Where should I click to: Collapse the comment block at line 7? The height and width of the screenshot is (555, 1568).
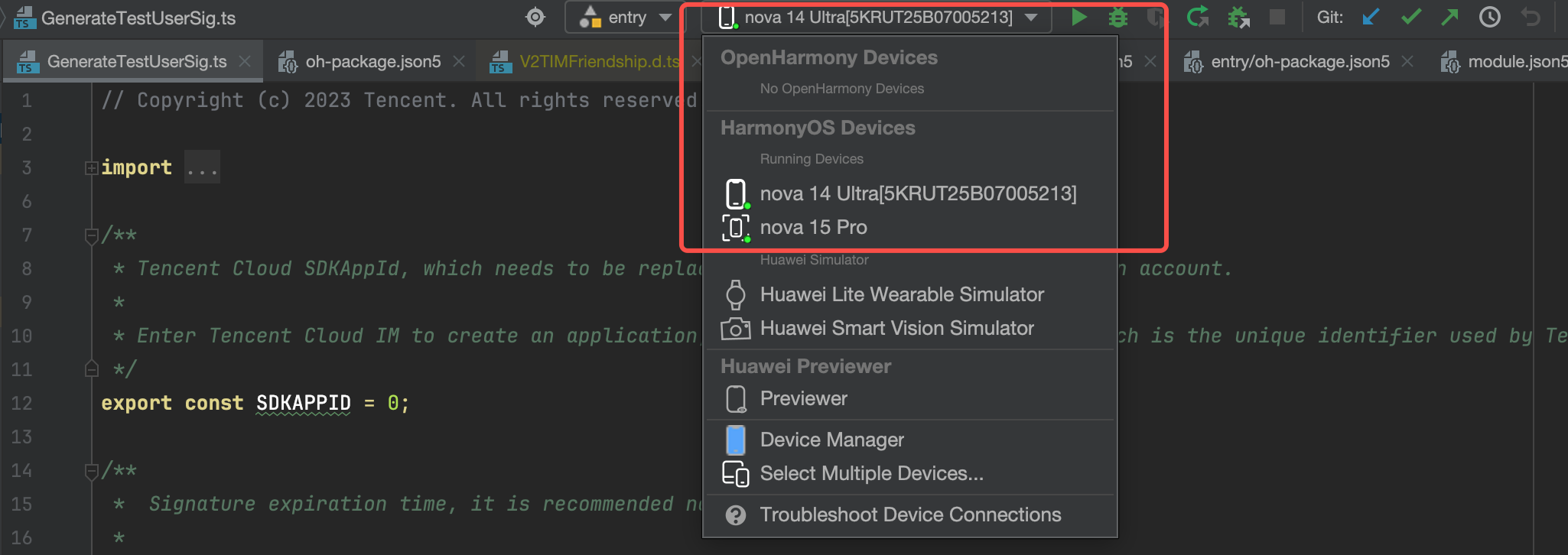coord(91,235)
